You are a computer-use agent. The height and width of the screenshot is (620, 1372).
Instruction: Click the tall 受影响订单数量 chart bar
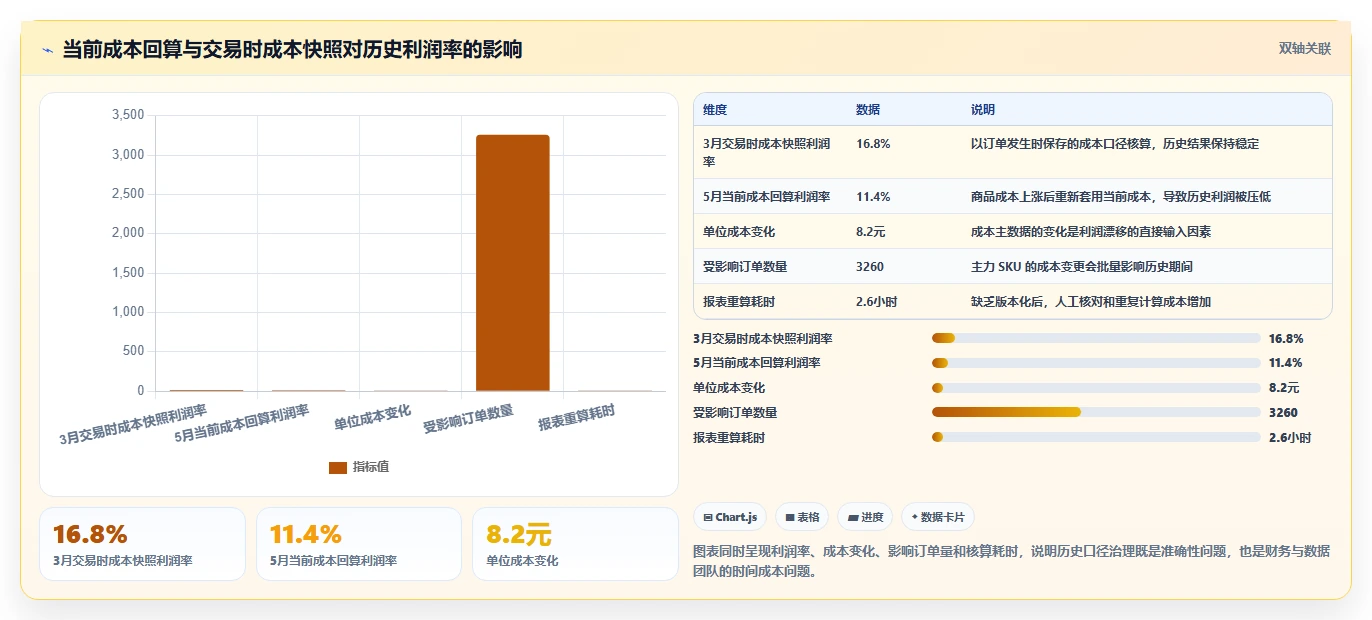point(512,263)
